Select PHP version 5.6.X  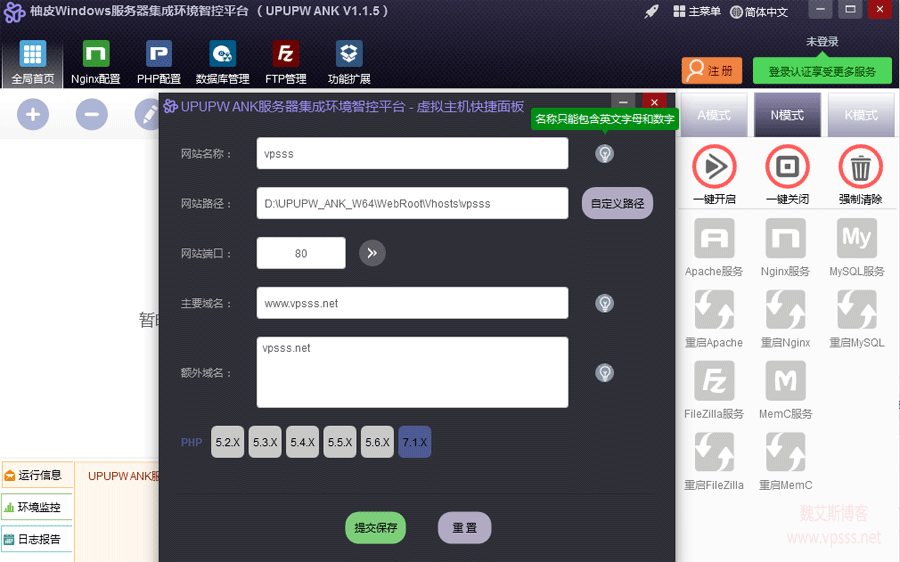[377, 442]
